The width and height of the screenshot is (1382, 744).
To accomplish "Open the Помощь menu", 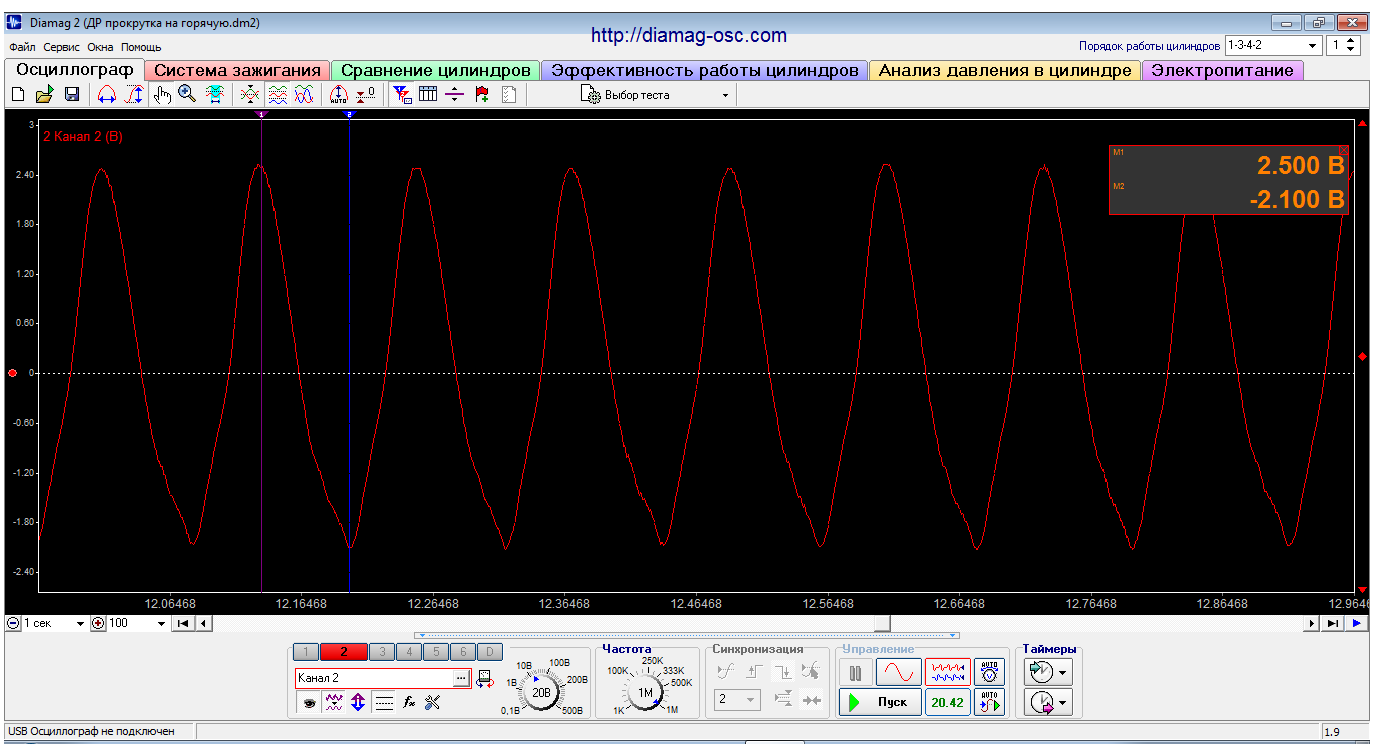I will (x=141, y=47).
